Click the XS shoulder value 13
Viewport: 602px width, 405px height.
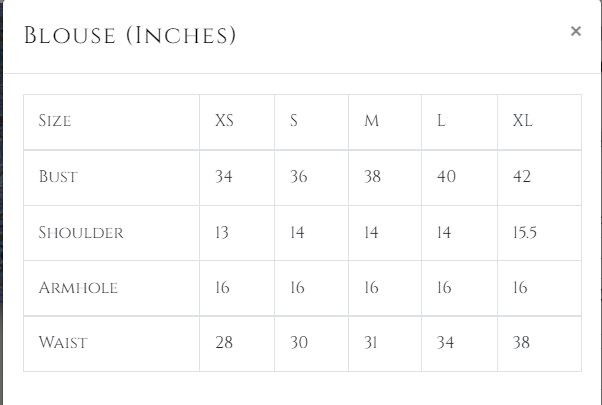point(222,233)
